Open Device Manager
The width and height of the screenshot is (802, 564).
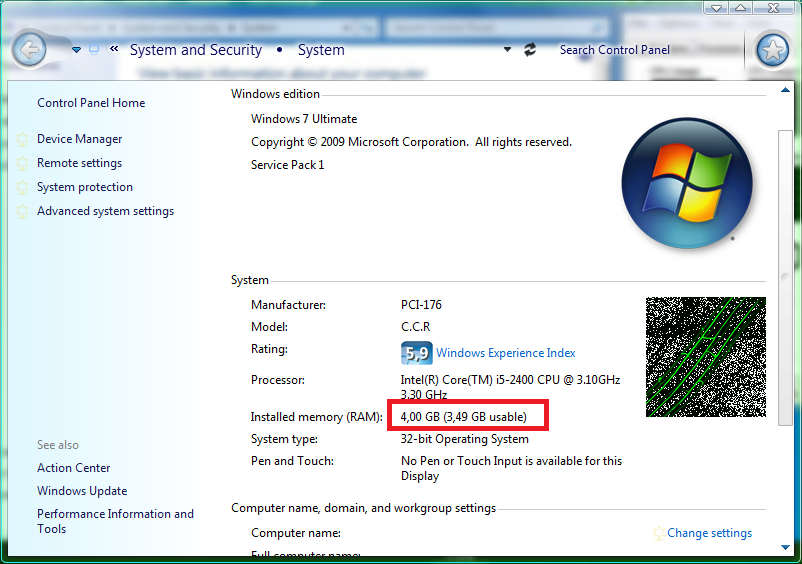click(x=79, y=139)
